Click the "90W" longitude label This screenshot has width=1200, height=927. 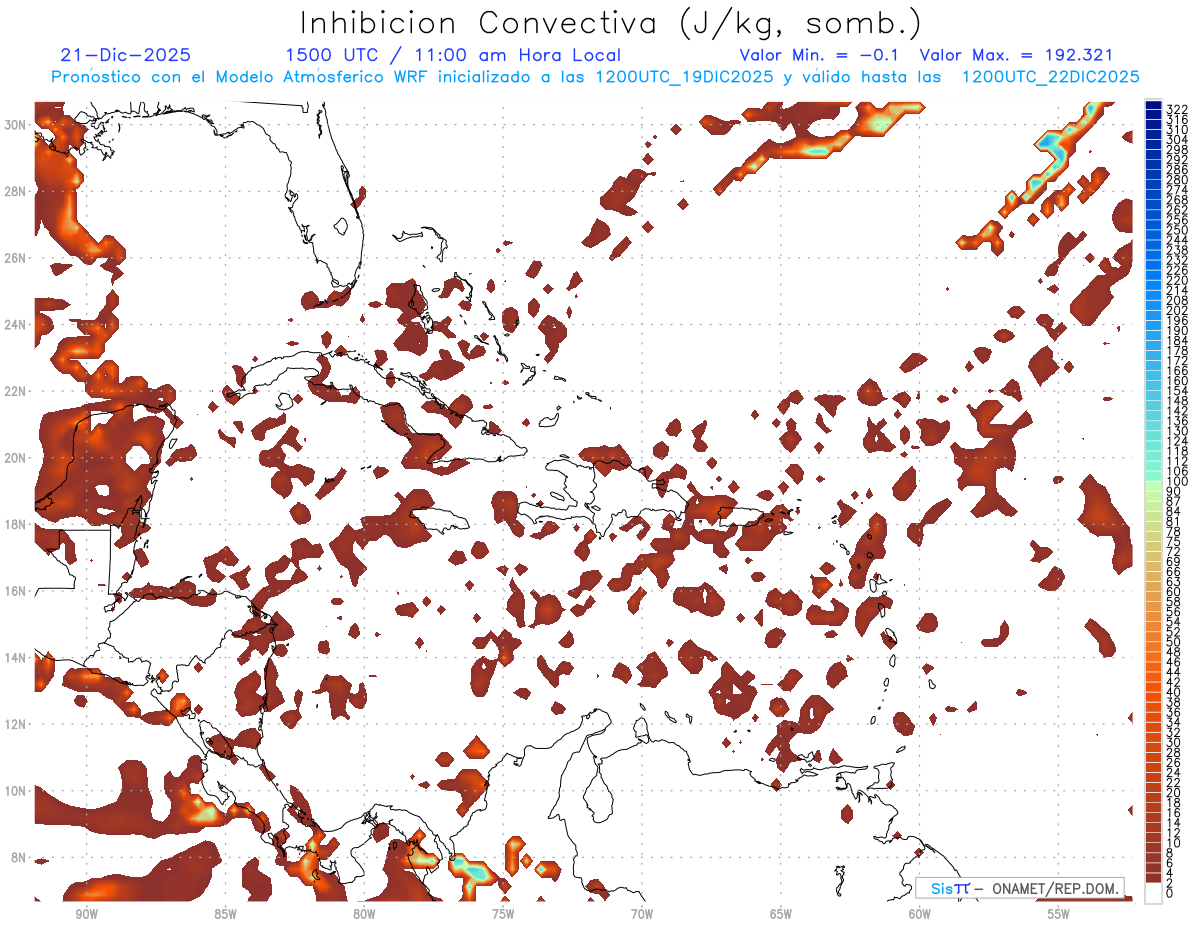(x=86, y=914)
